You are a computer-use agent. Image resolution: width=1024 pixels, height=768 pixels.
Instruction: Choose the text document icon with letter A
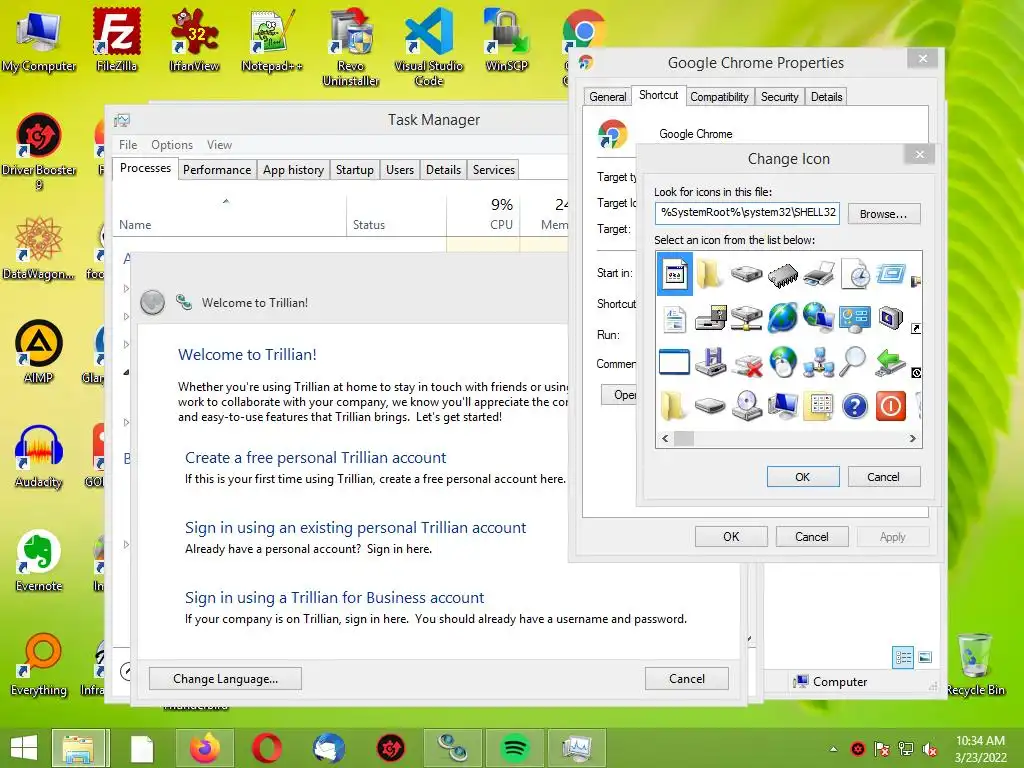675,319
